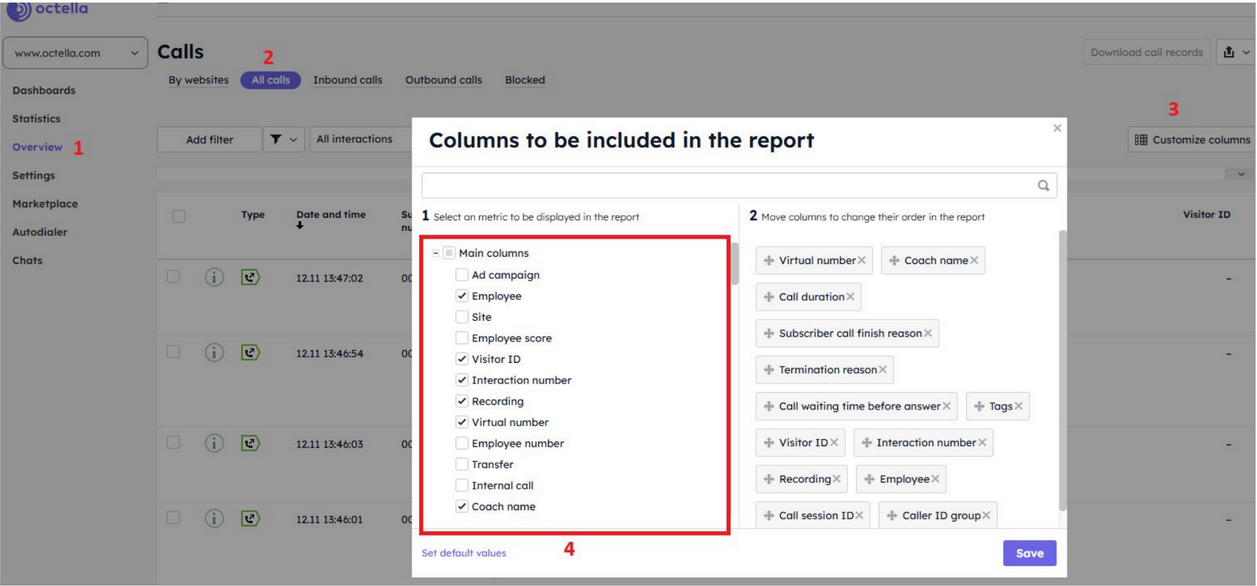Open Statistics in the left sidebar

tap(36, 119)
